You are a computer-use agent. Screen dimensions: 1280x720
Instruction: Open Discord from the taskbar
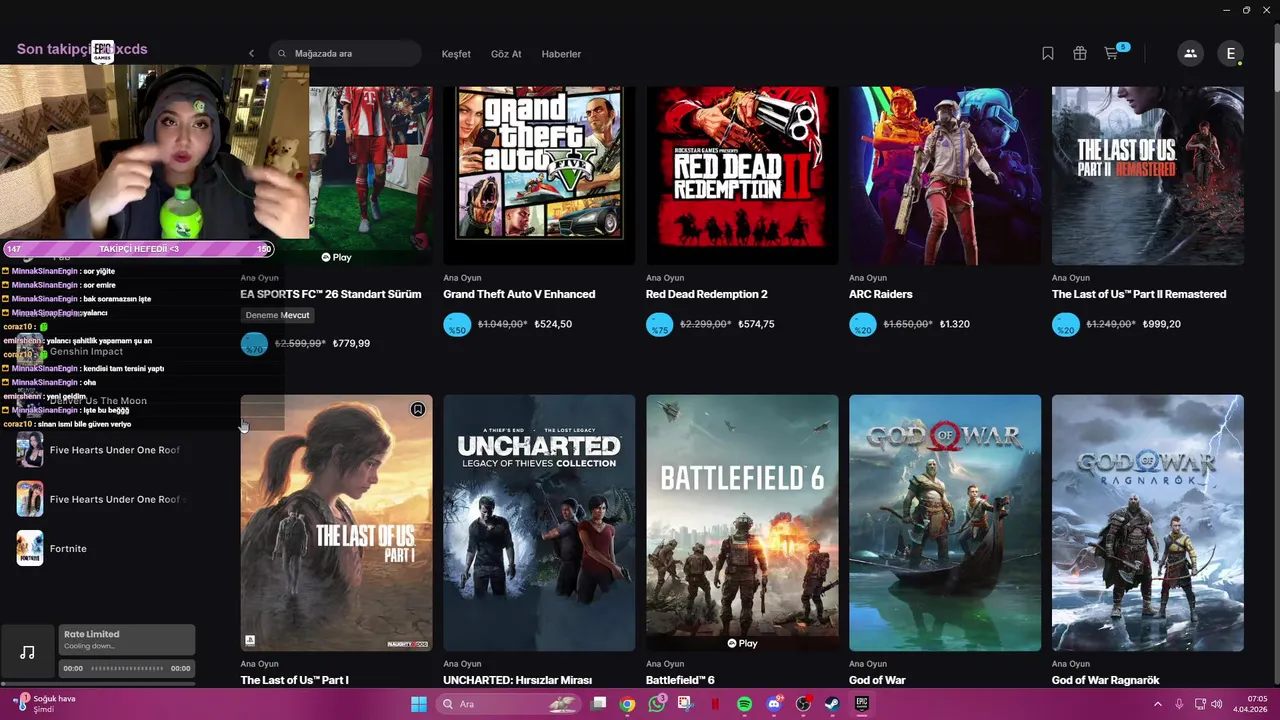773,704
